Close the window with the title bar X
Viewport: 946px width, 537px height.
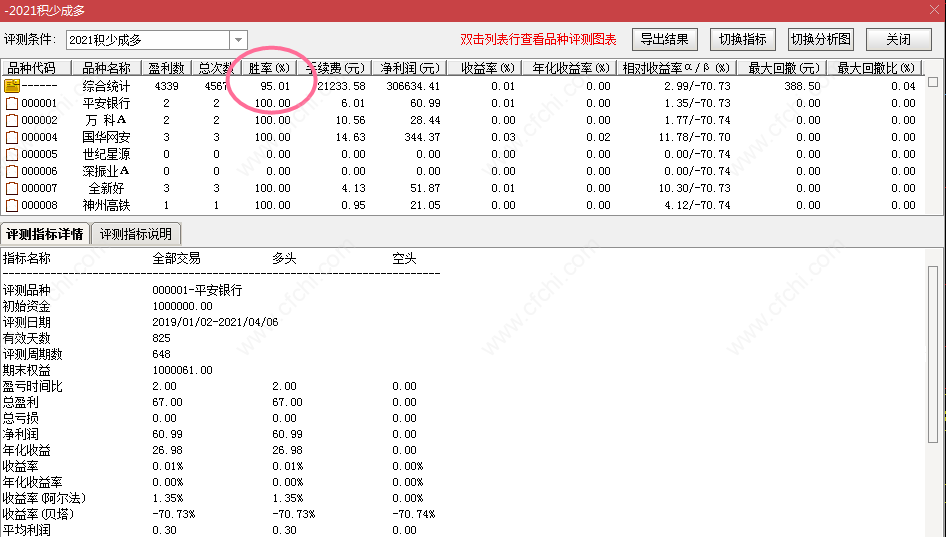tap(933, 9)
